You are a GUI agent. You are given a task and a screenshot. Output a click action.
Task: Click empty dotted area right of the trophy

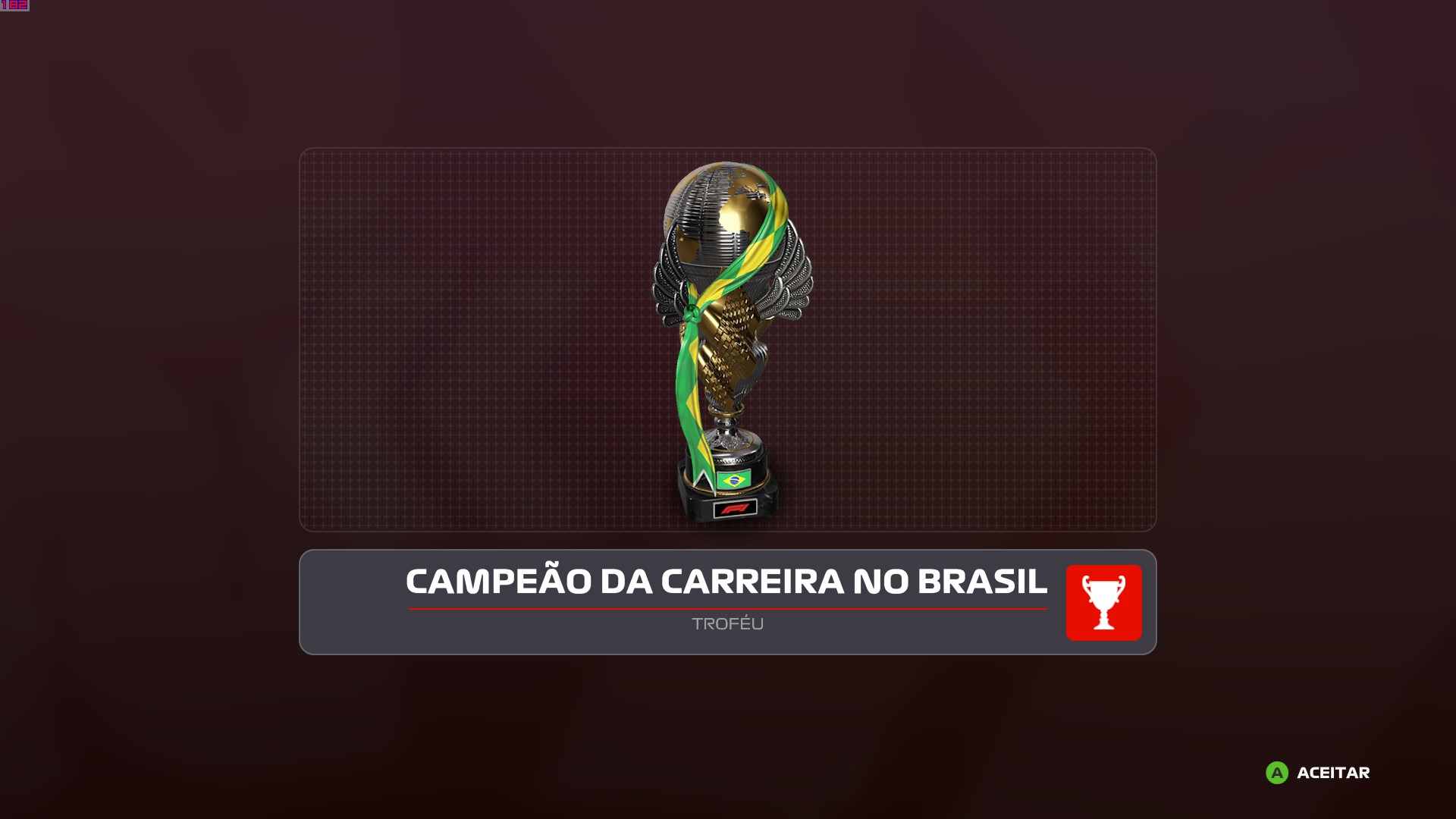tap(986, 340)
